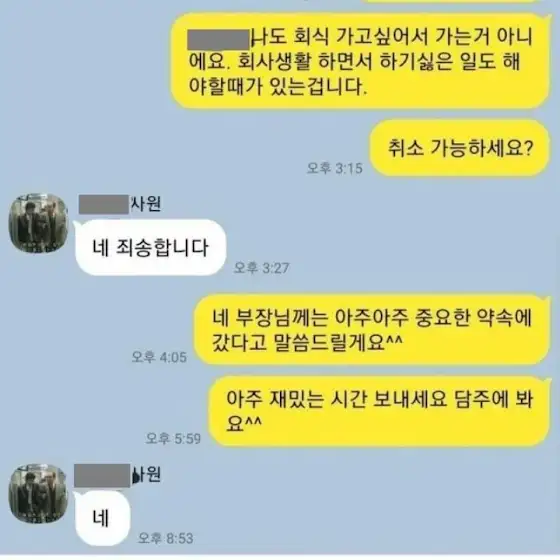The image size is (560, 560).
Task: Click the gray redaction block inside first yellow message
Action: pos(219,40)
